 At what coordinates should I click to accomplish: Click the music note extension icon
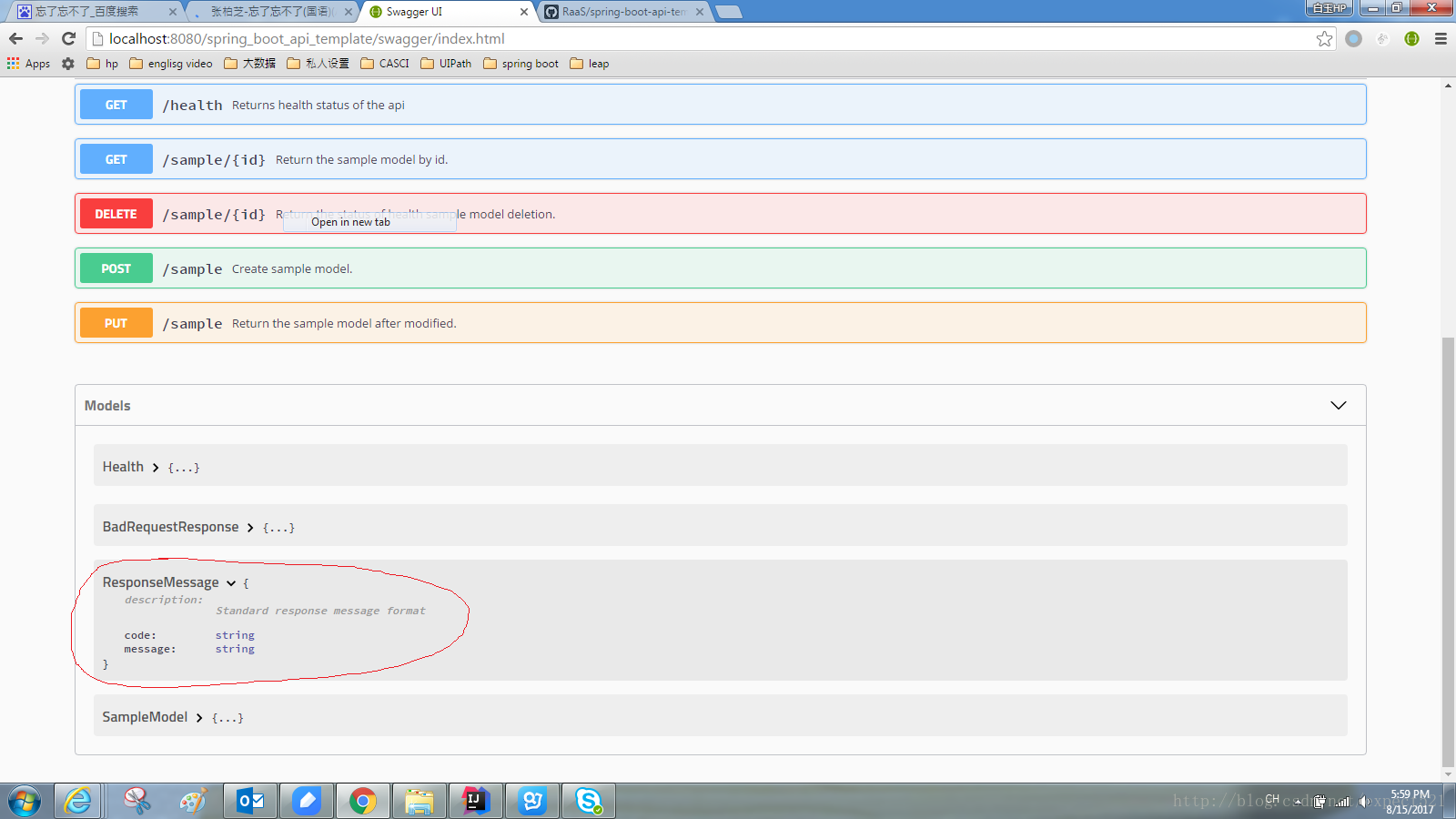click(1382, 38)
